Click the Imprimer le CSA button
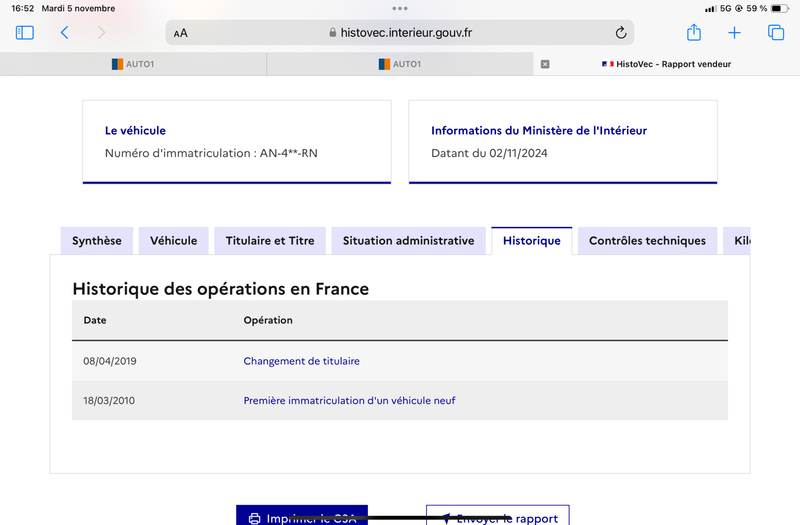The image size is (800, 525). (x=302, y=515)
